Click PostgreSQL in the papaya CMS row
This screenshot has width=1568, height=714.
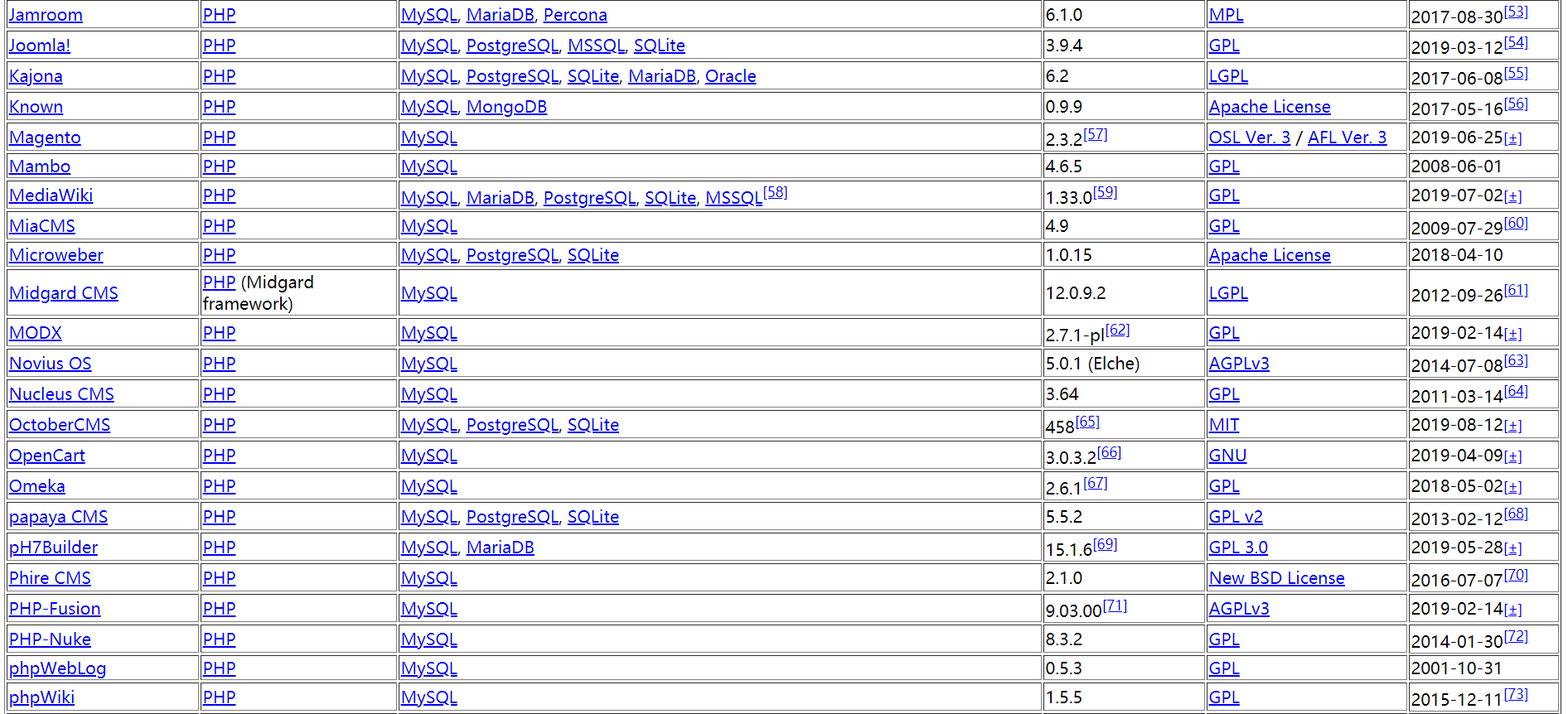click(512, 517)
